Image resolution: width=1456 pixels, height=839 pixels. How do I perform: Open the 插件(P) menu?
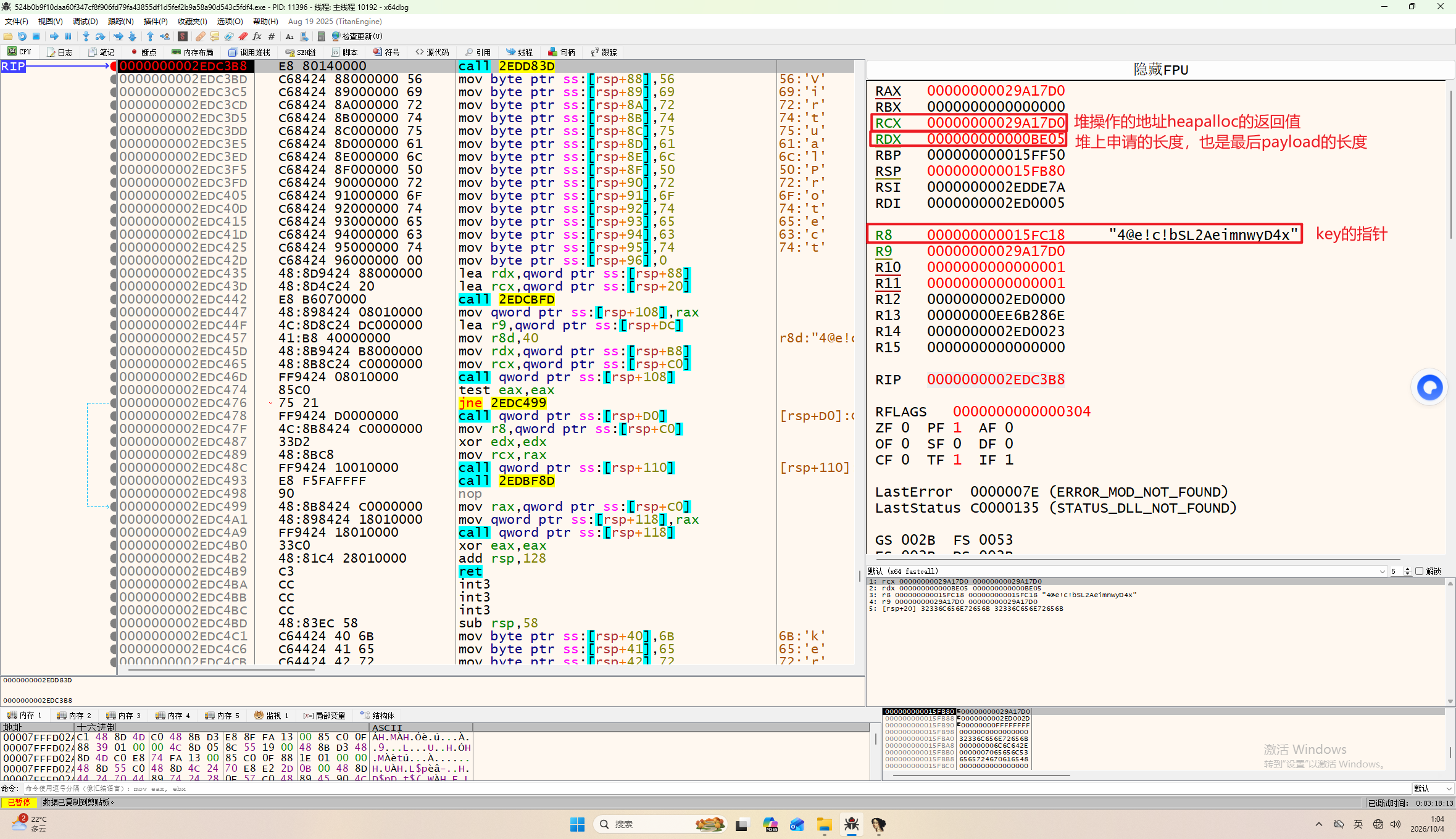(x=156, y=21)
